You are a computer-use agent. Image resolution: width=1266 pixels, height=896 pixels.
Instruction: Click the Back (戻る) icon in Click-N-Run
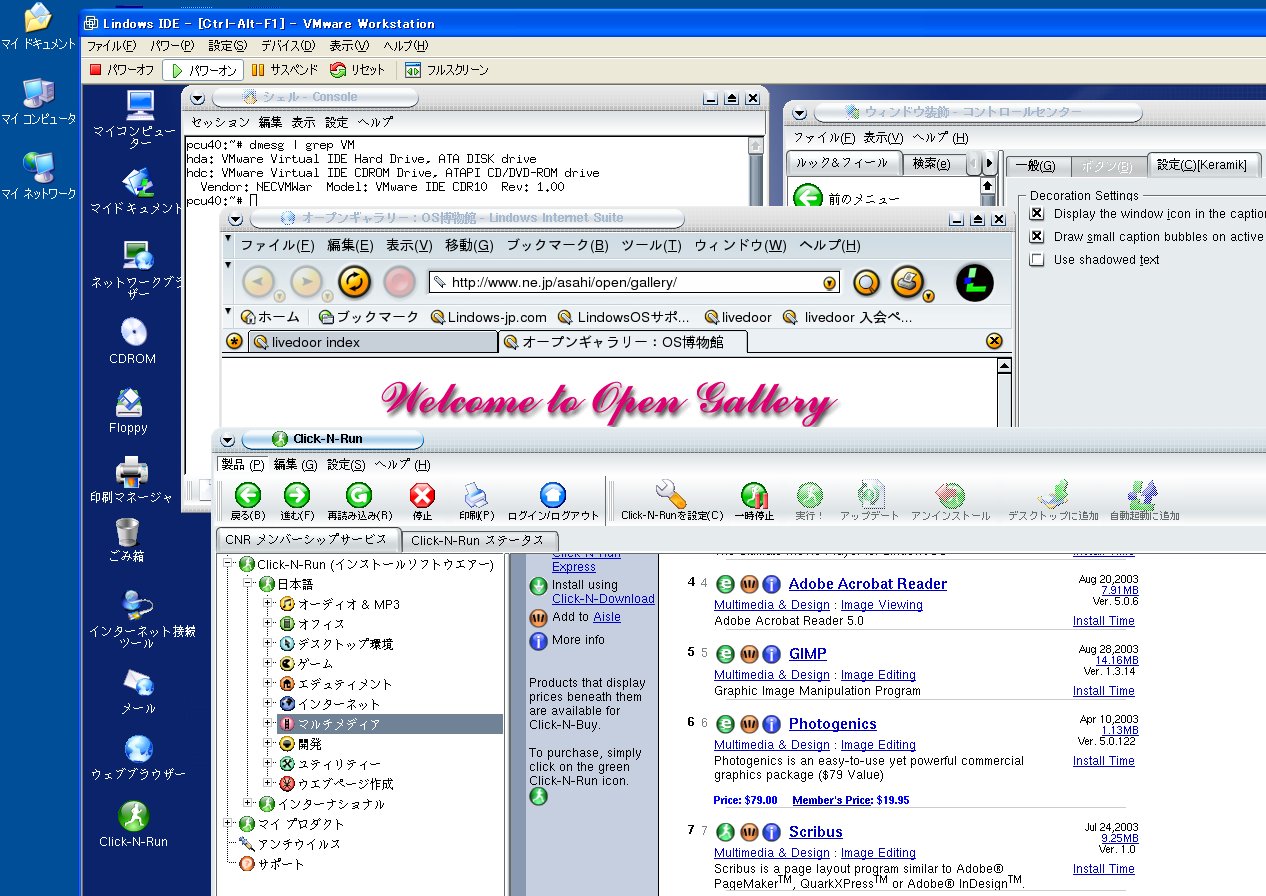tap(247, 495)
